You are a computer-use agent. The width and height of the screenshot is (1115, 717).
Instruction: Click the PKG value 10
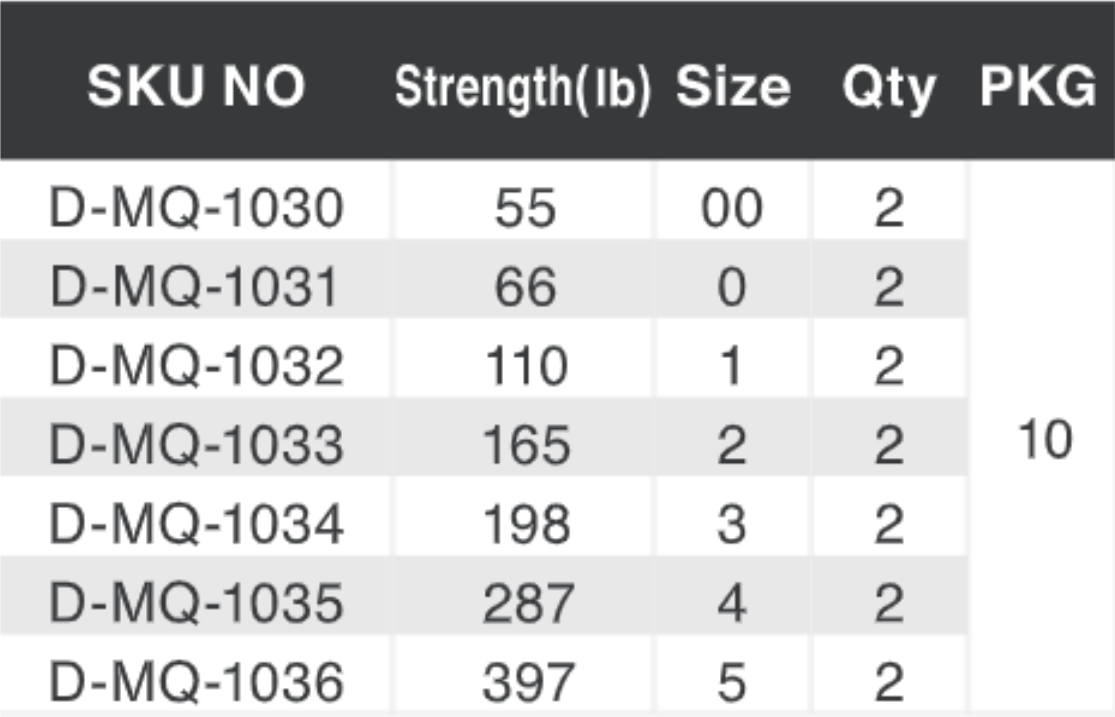click(1044, 440)
